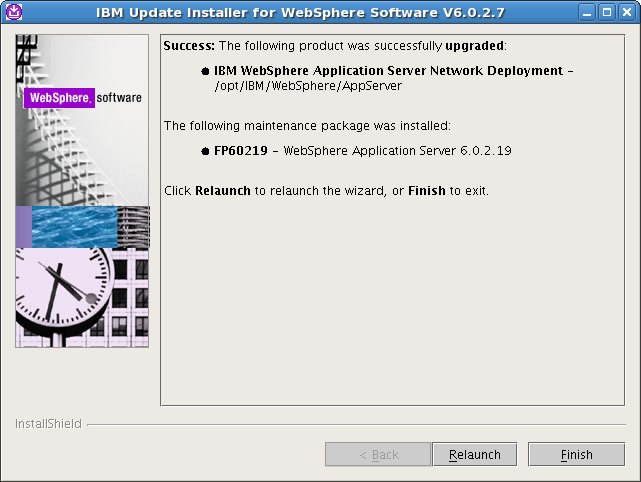The image size is (641, 482).
Task: Click the InstallShield label
Action: (48, 424)
